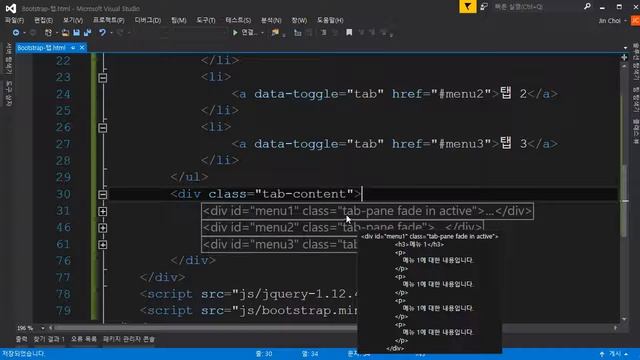Pin the Bootstrap-탭.html tab
This screenshot has width=640, height=360.
(x=73, y=48)
